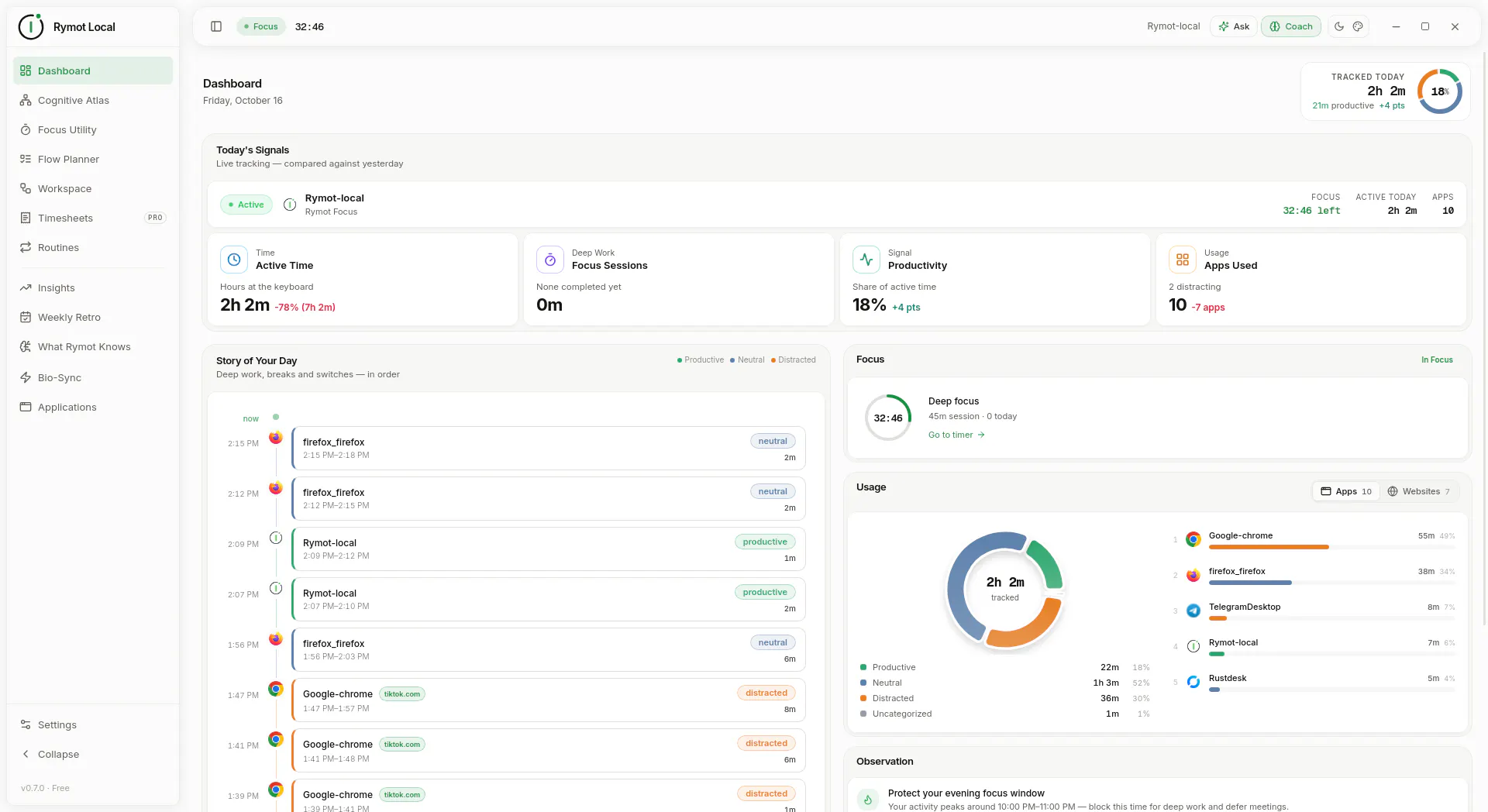Open the Coach button
This screenshot has width=1488, height=812.
1291,26
